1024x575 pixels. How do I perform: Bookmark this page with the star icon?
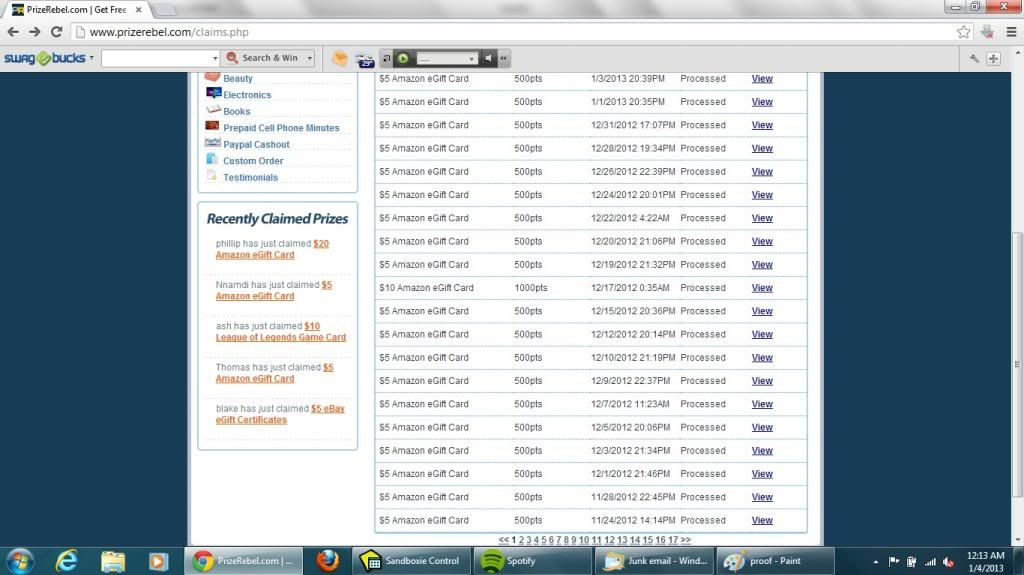(x=963, y=32)
